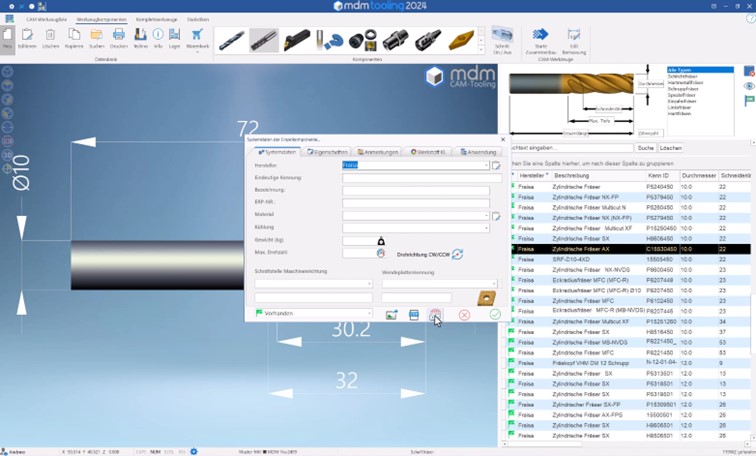The image size is (756, 456).
Task: Click the Bezeichnung input field
Action: click(x=416, y=190)
